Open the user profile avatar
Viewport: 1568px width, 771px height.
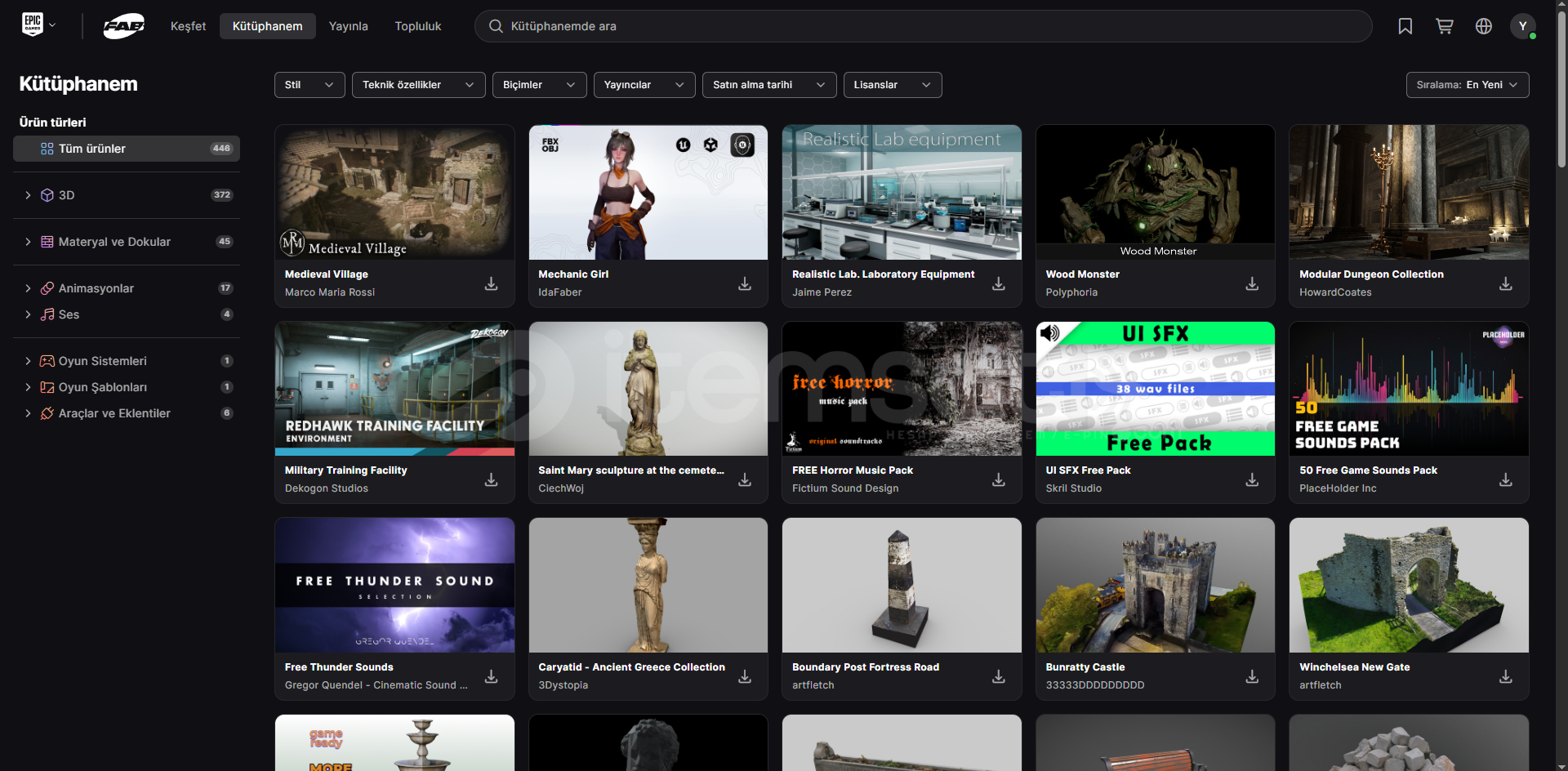click(1522, 26)
